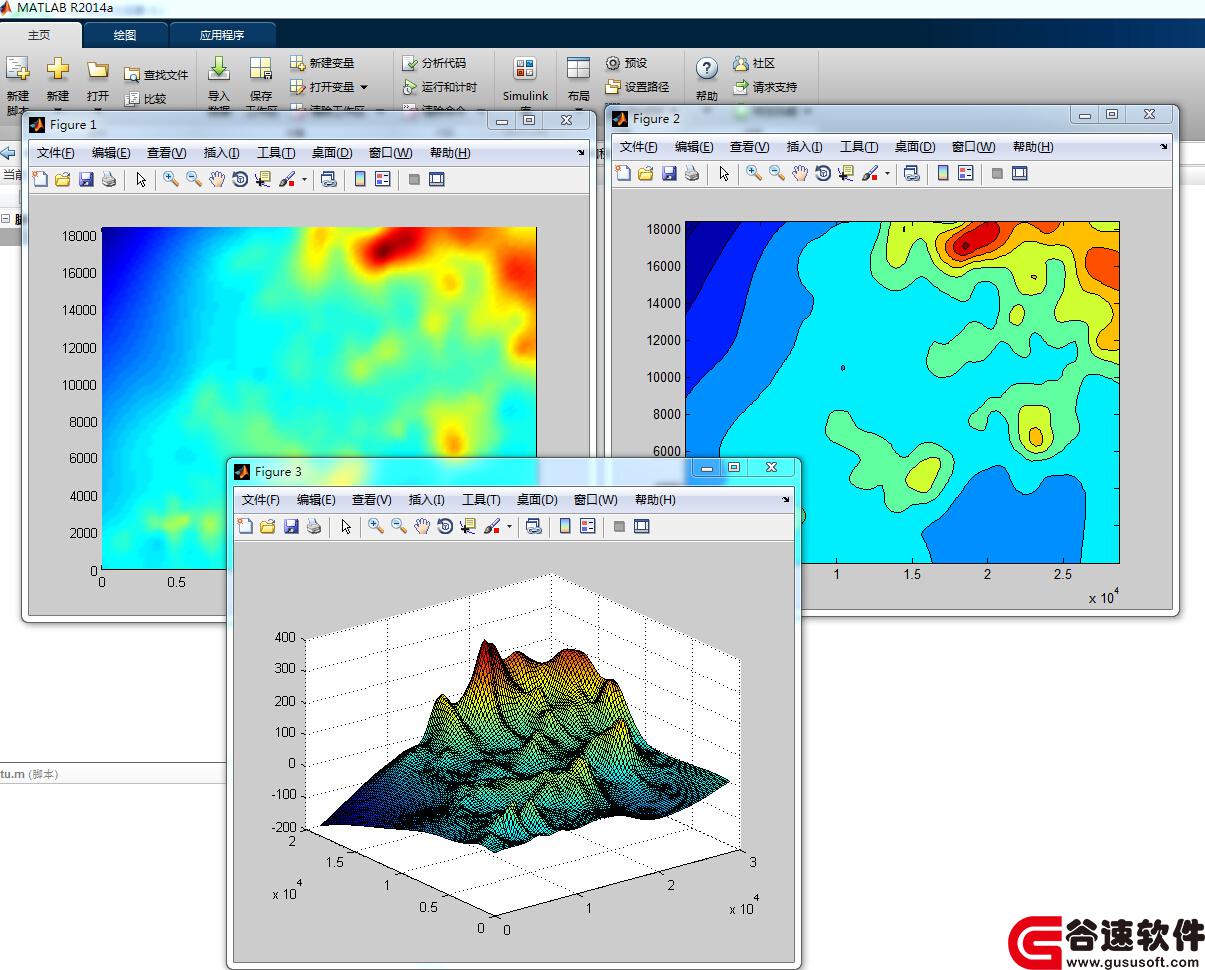Screen dimensions: 1205x970
Task: Dock Figure 2 using the corner arrow
Action: [x=1164, y=147]
